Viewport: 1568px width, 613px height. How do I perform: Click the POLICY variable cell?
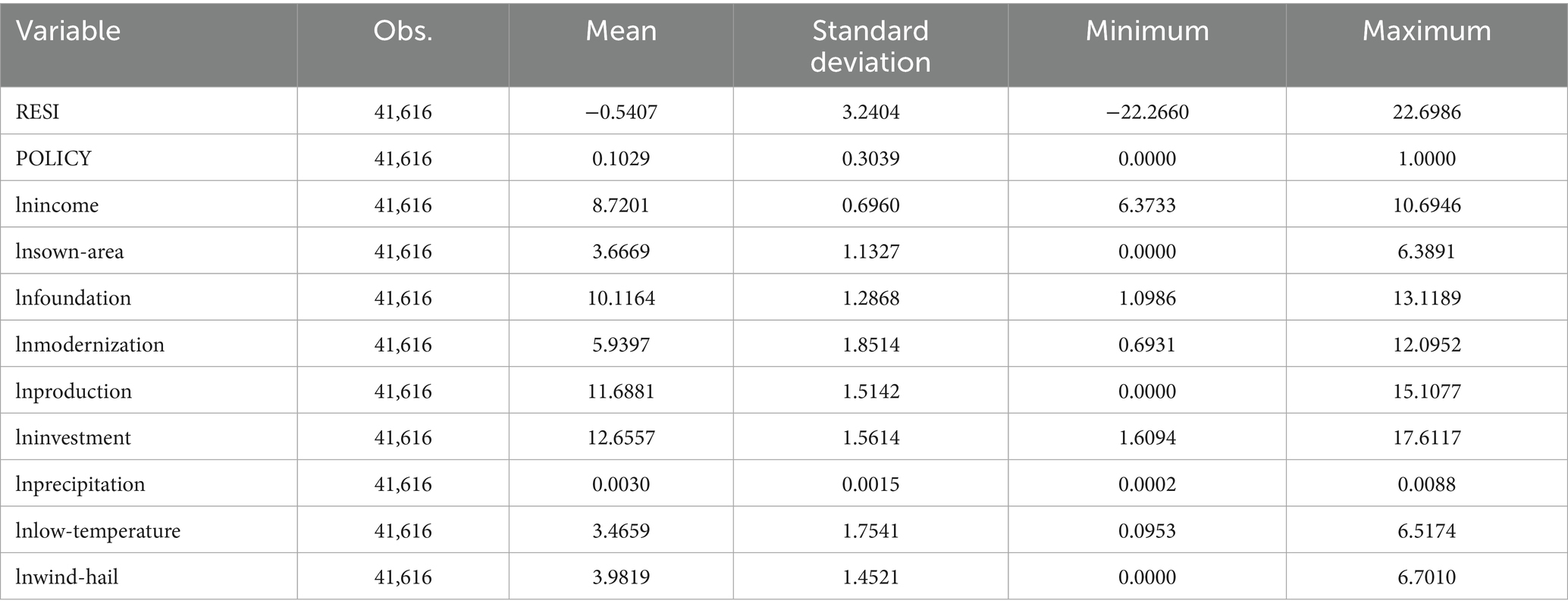[x=53, y=158]
